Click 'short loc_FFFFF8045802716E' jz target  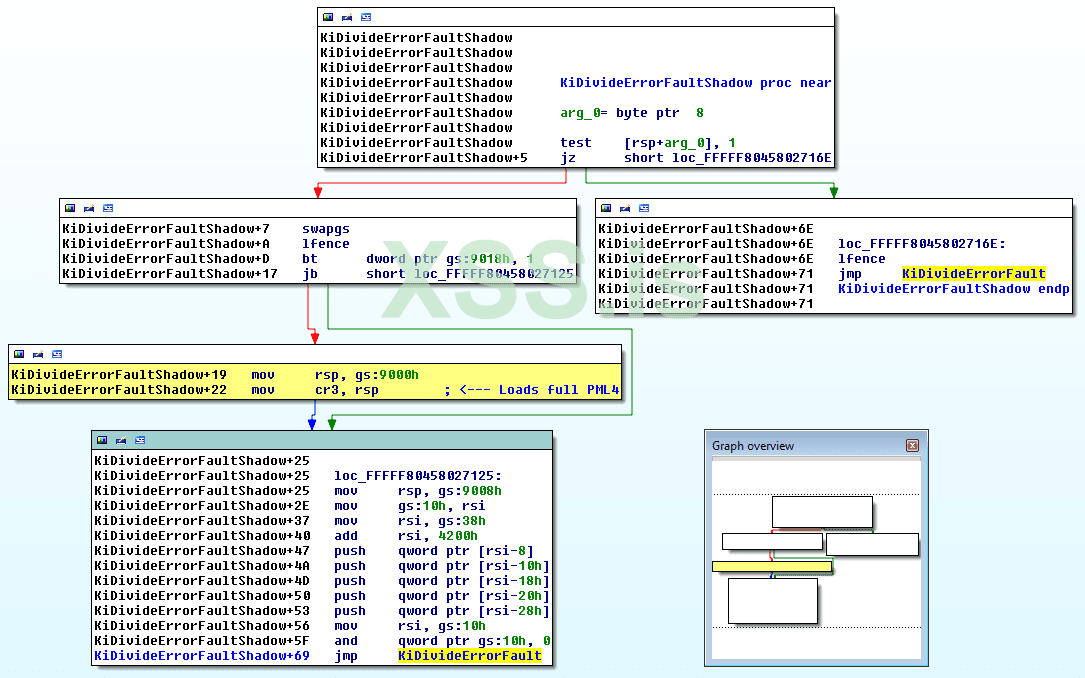point(727,158)
